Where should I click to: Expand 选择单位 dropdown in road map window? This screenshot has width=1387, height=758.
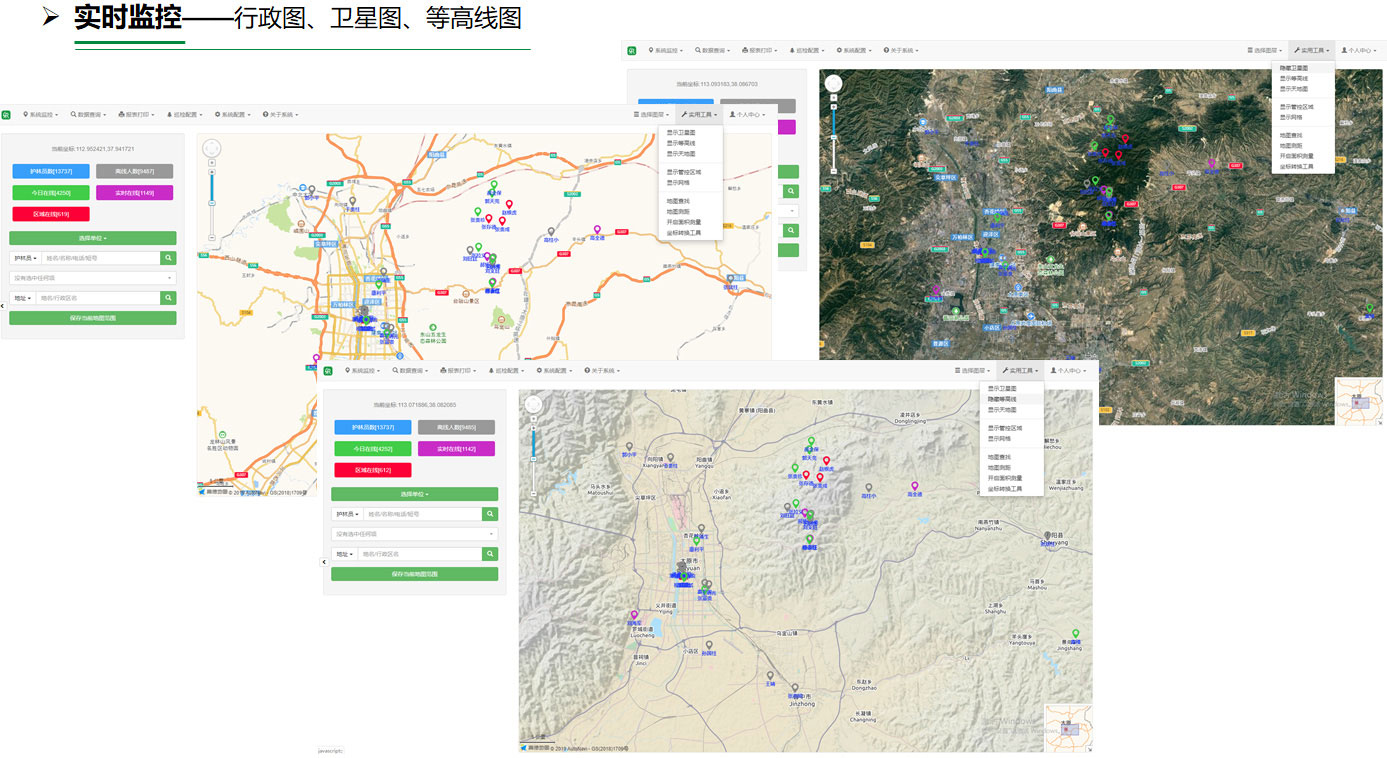(93, 238)
